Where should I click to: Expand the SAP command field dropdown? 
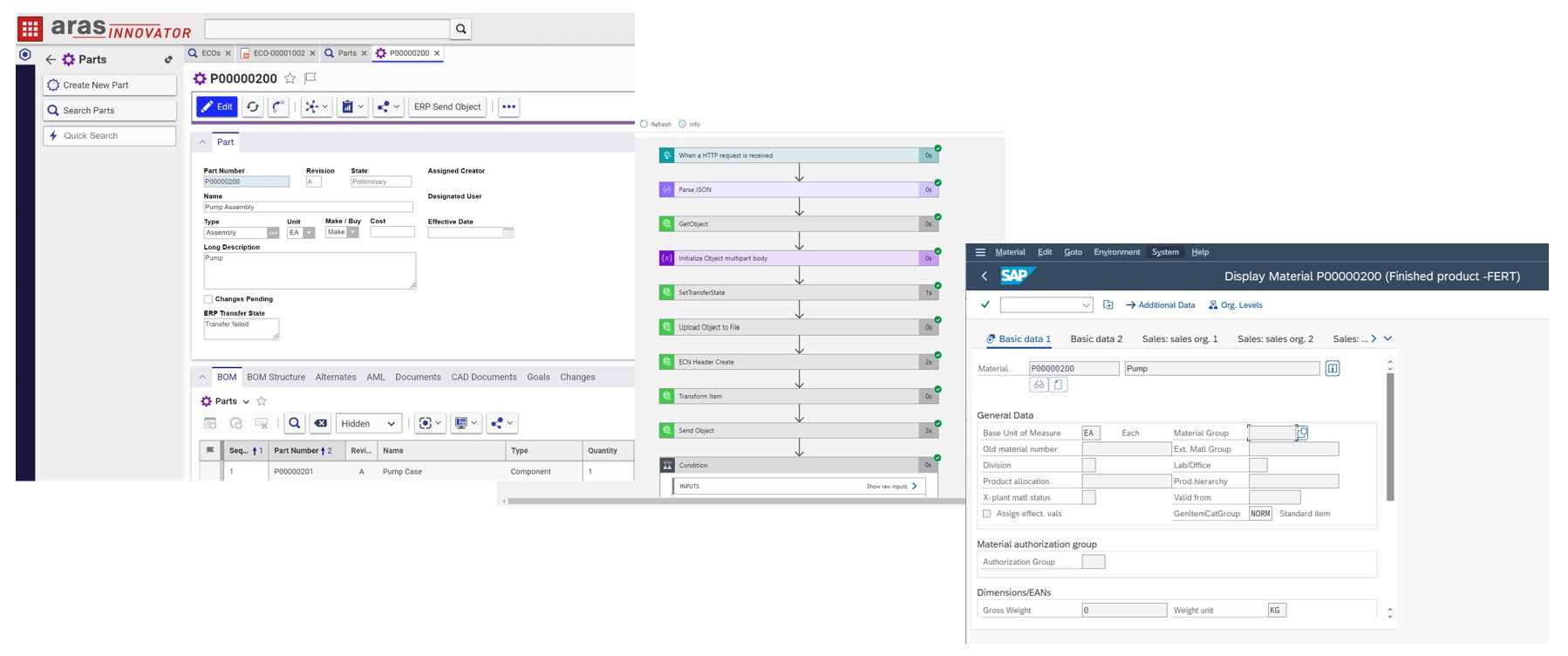click(1086, 304)
